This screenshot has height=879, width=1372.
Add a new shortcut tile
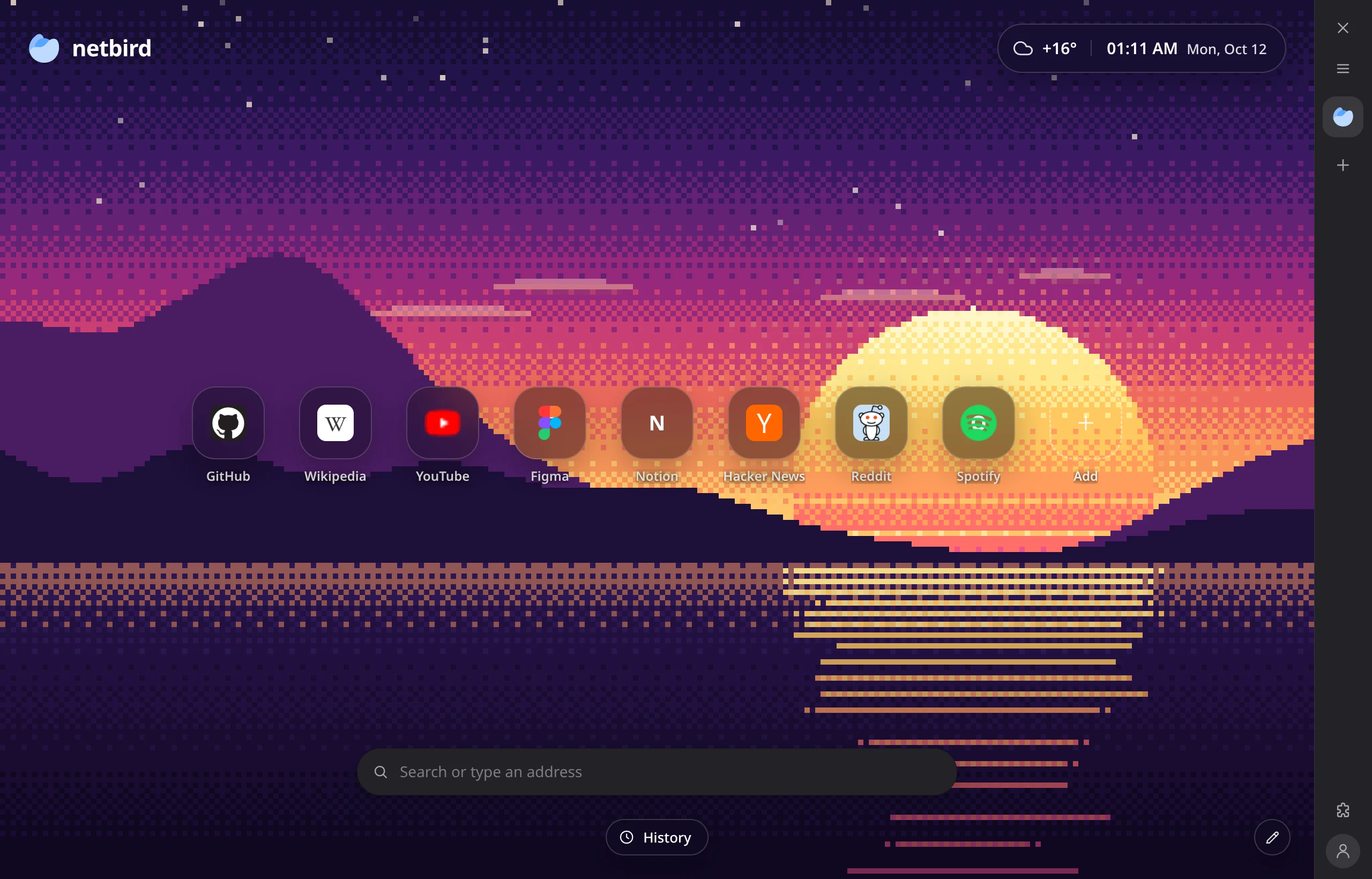tap(1085, 423)
